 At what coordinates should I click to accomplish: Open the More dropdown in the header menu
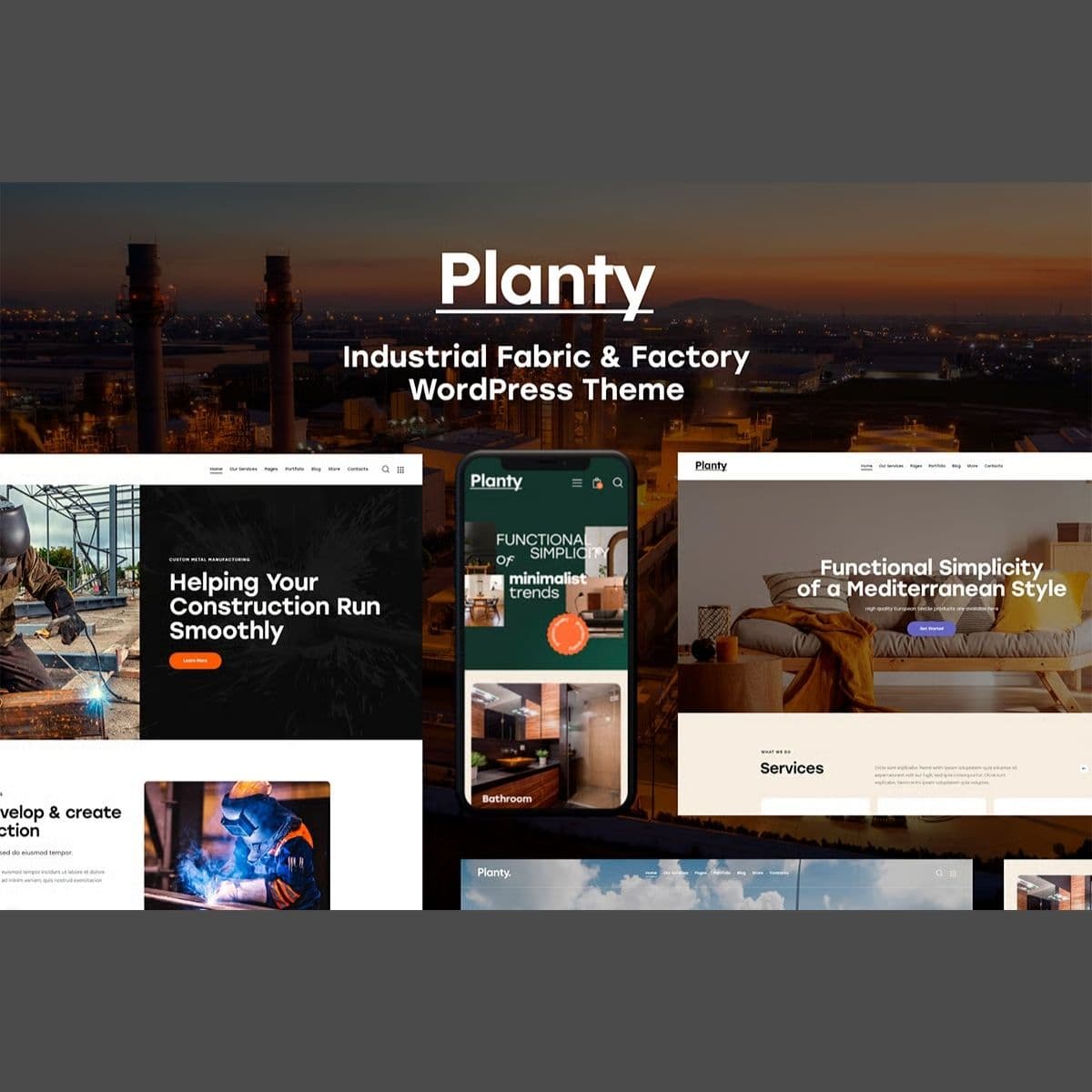tap(334, 469)
